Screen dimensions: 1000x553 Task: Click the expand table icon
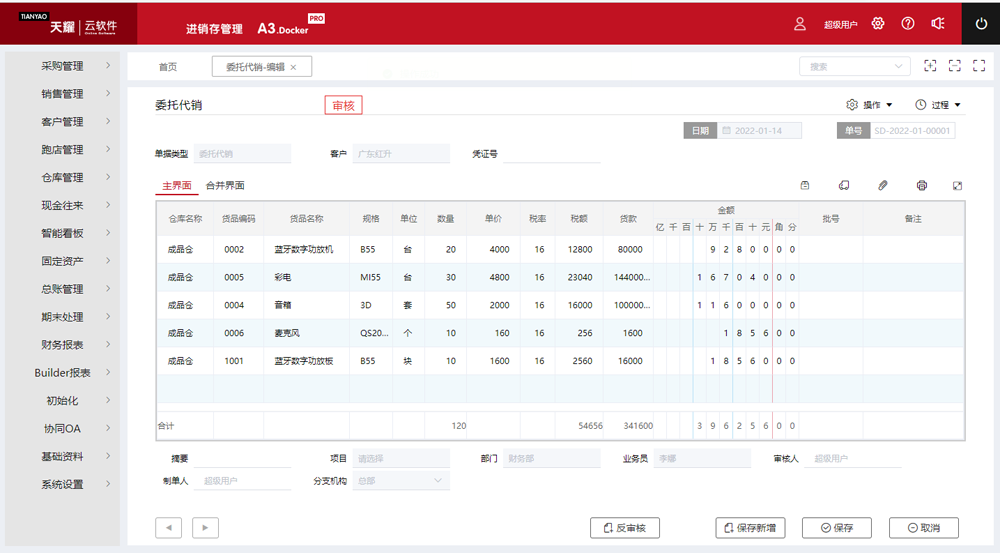click(957, 186)
